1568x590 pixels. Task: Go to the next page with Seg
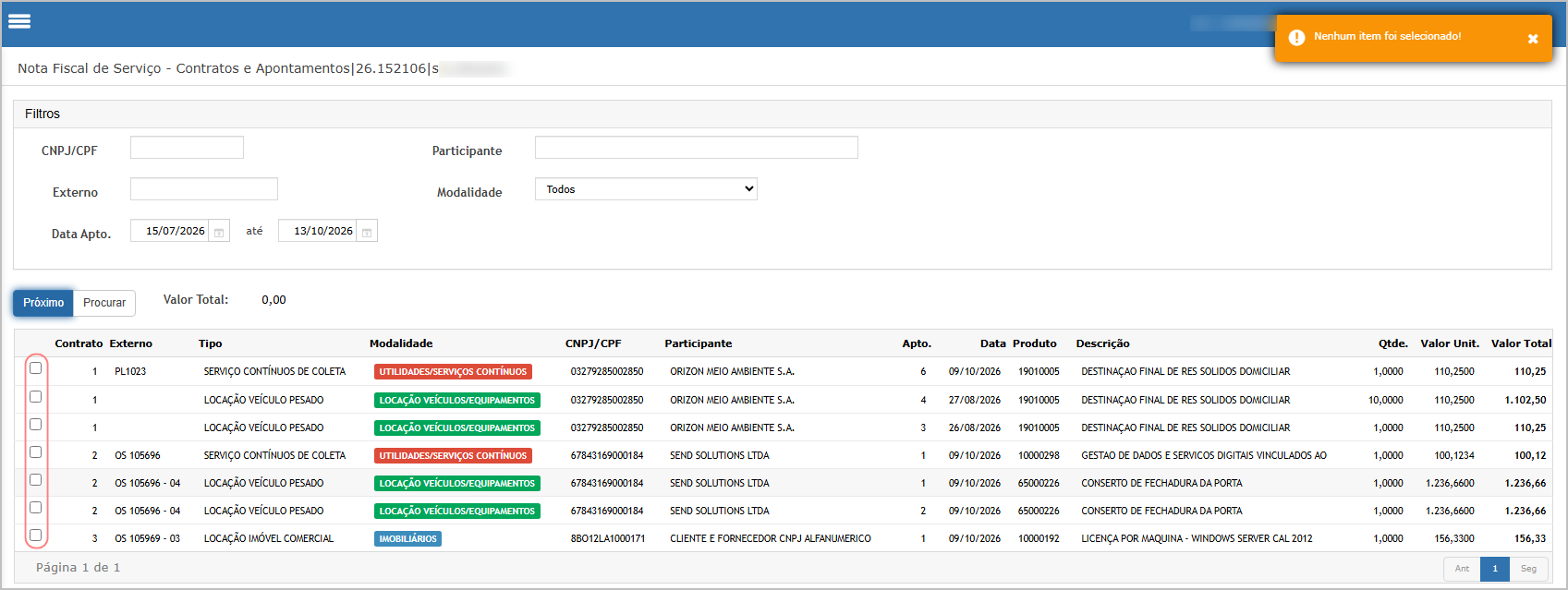click(1528, 569)
